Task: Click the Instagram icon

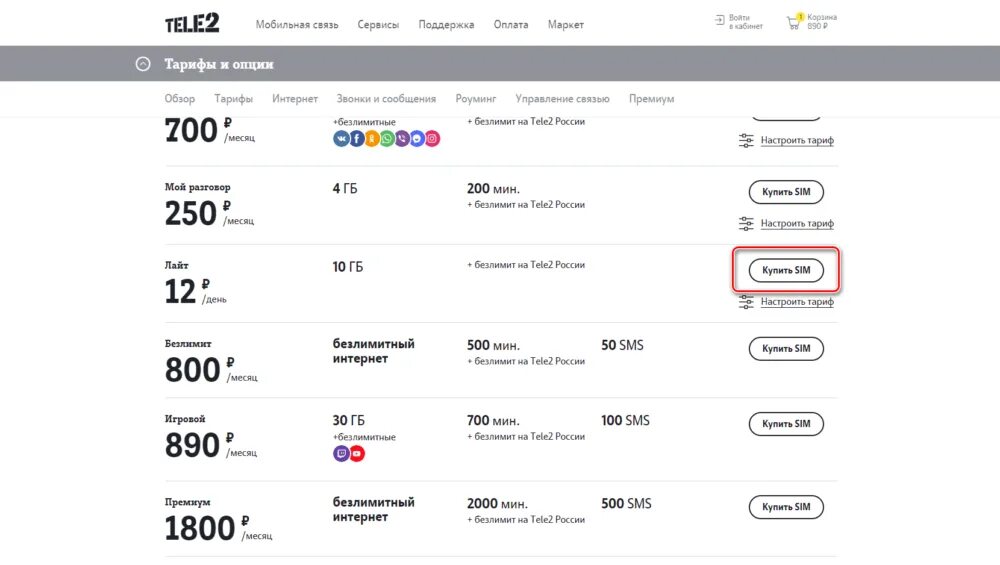Action: click(432, 138)
